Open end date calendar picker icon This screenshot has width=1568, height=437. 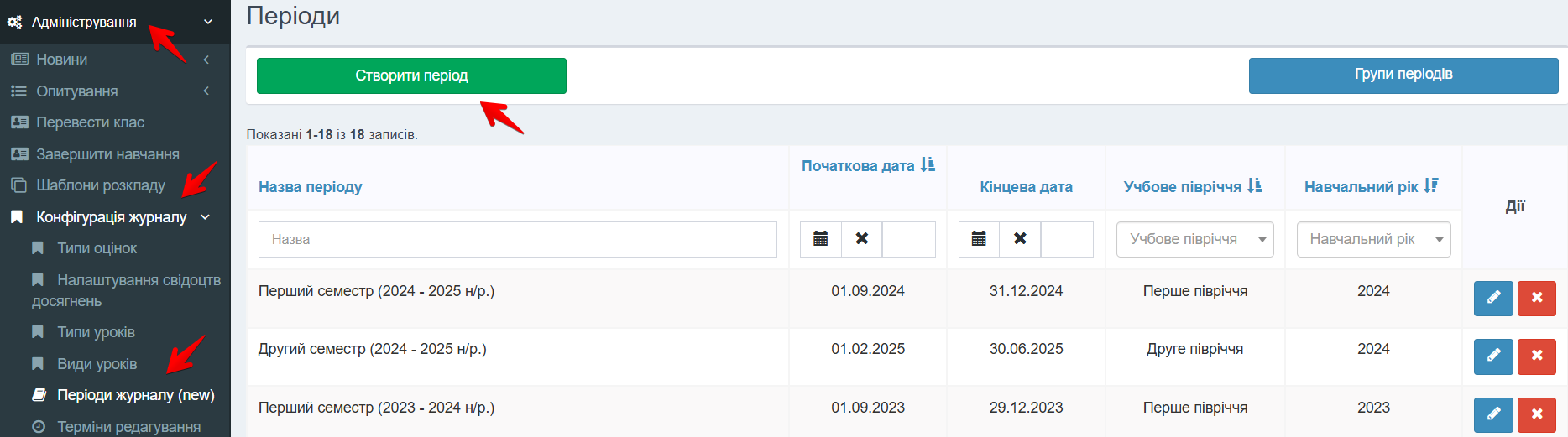tap(979, 239)
